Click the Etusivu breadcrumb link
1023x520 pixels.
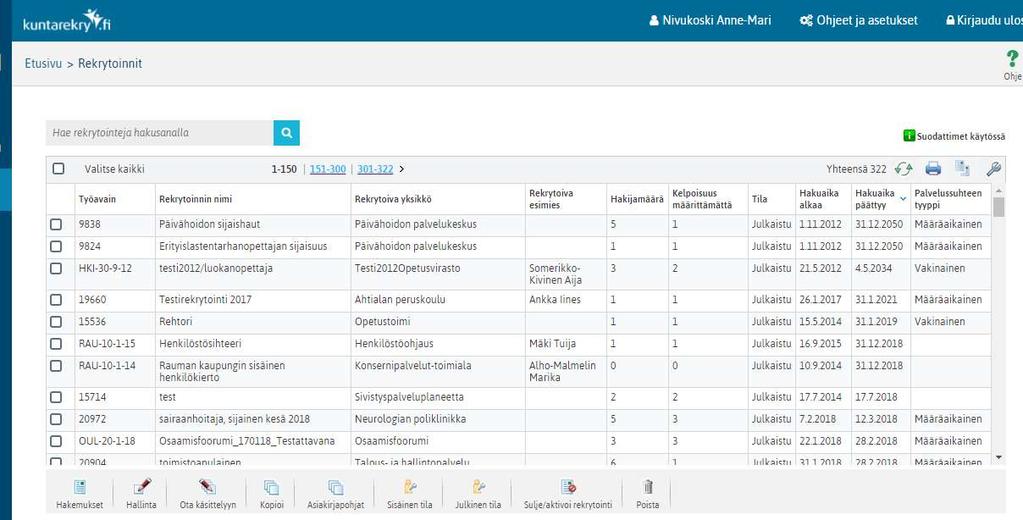[x=43, y=63]
